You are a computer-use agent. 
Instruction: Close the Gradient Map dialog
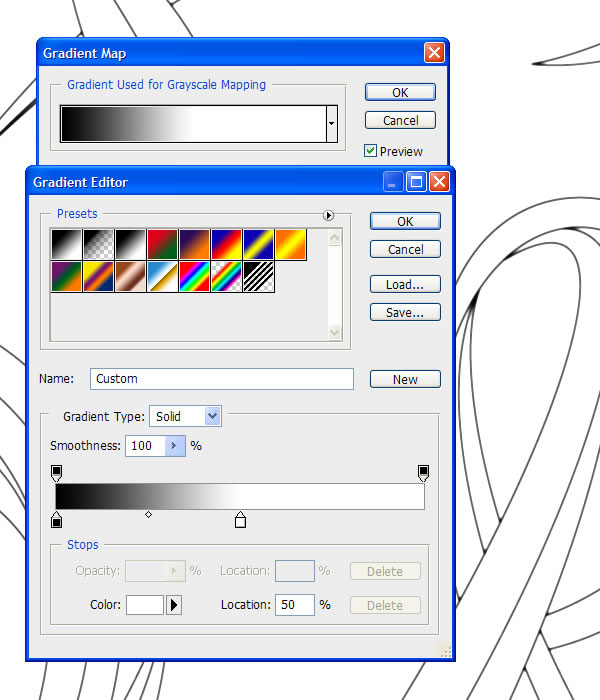pyautogui.click(x=434, y=53)
